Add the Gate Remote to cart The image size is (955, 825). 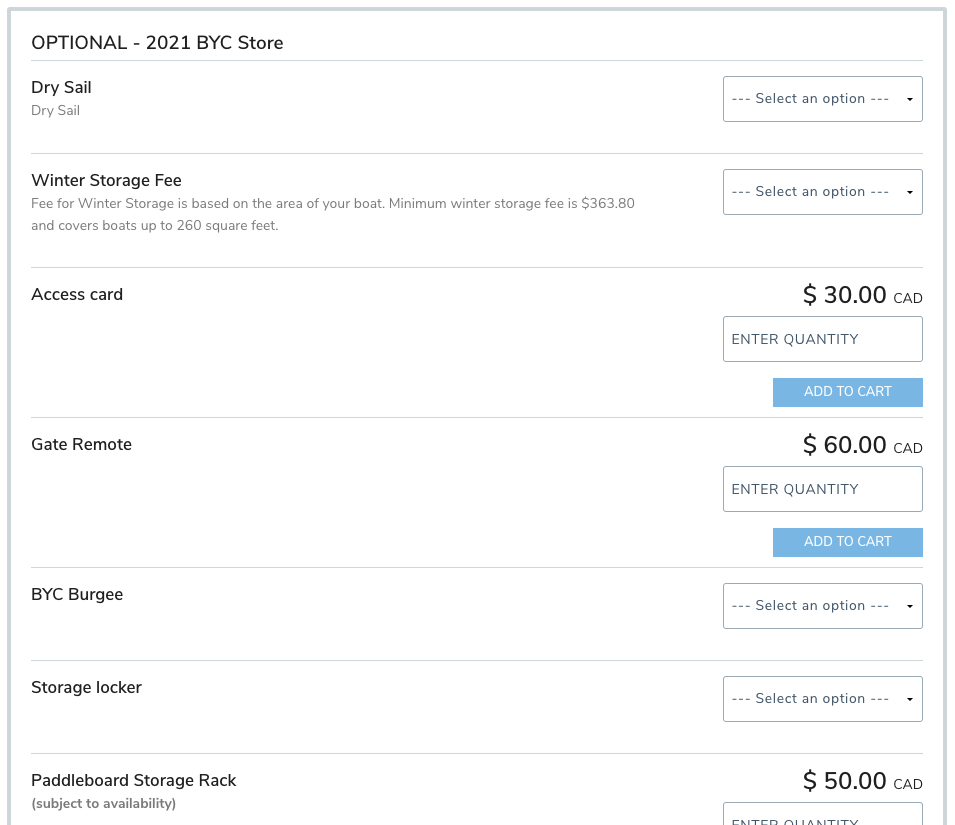click(847, 542)
